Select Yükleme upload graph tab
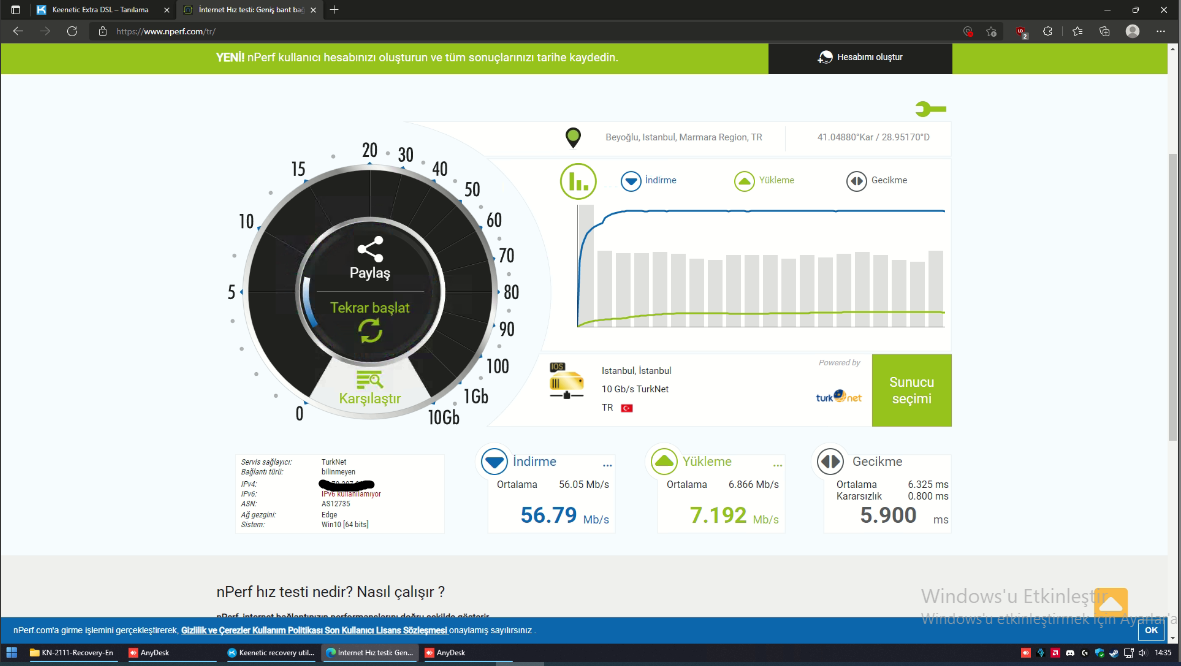Screen dimensions: 1181x666 coord(764,181)
